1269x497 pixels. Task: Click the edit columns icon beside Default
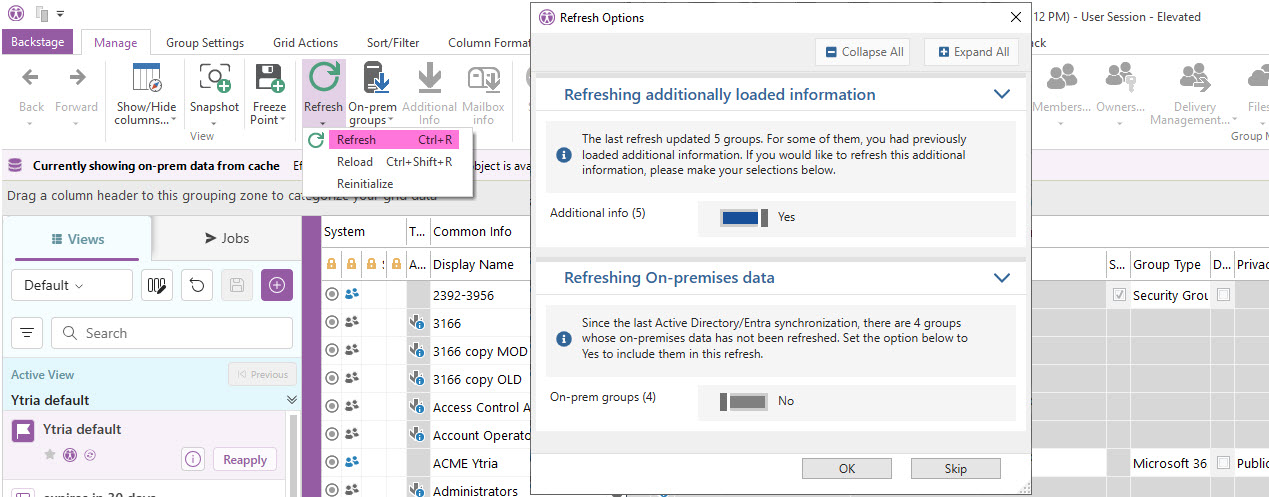pyautogui.click(x=157, y=285)
